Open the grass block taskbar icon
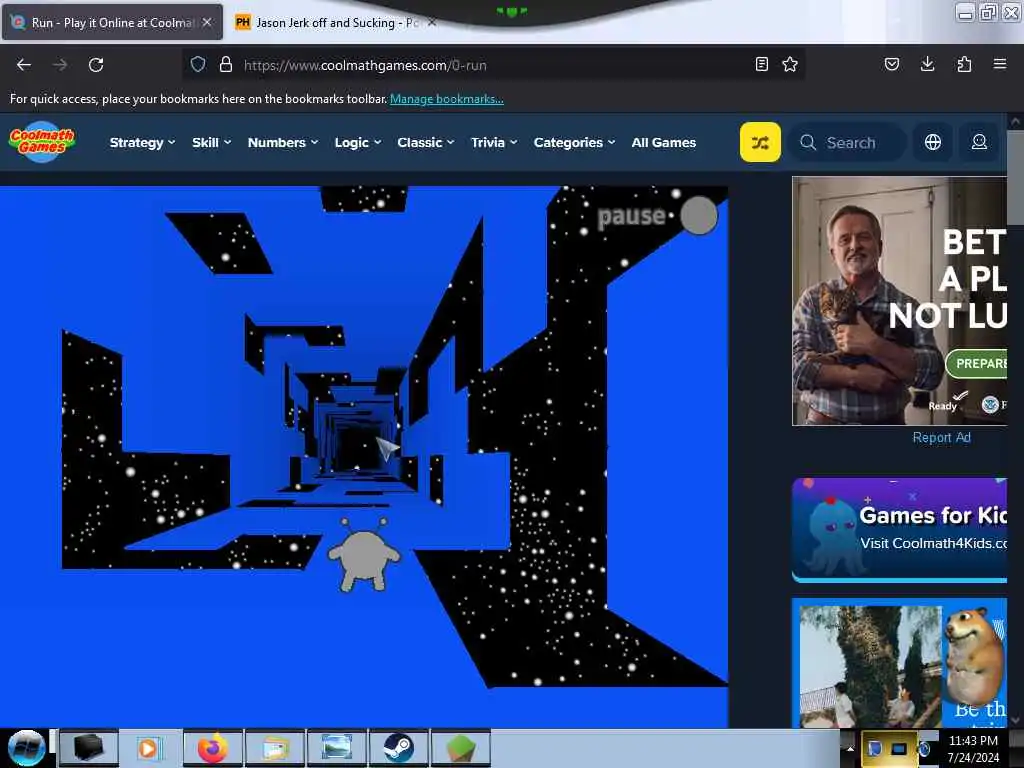Image resolution: width=1024 pixels, height=768 pixels. click(460, 748)
